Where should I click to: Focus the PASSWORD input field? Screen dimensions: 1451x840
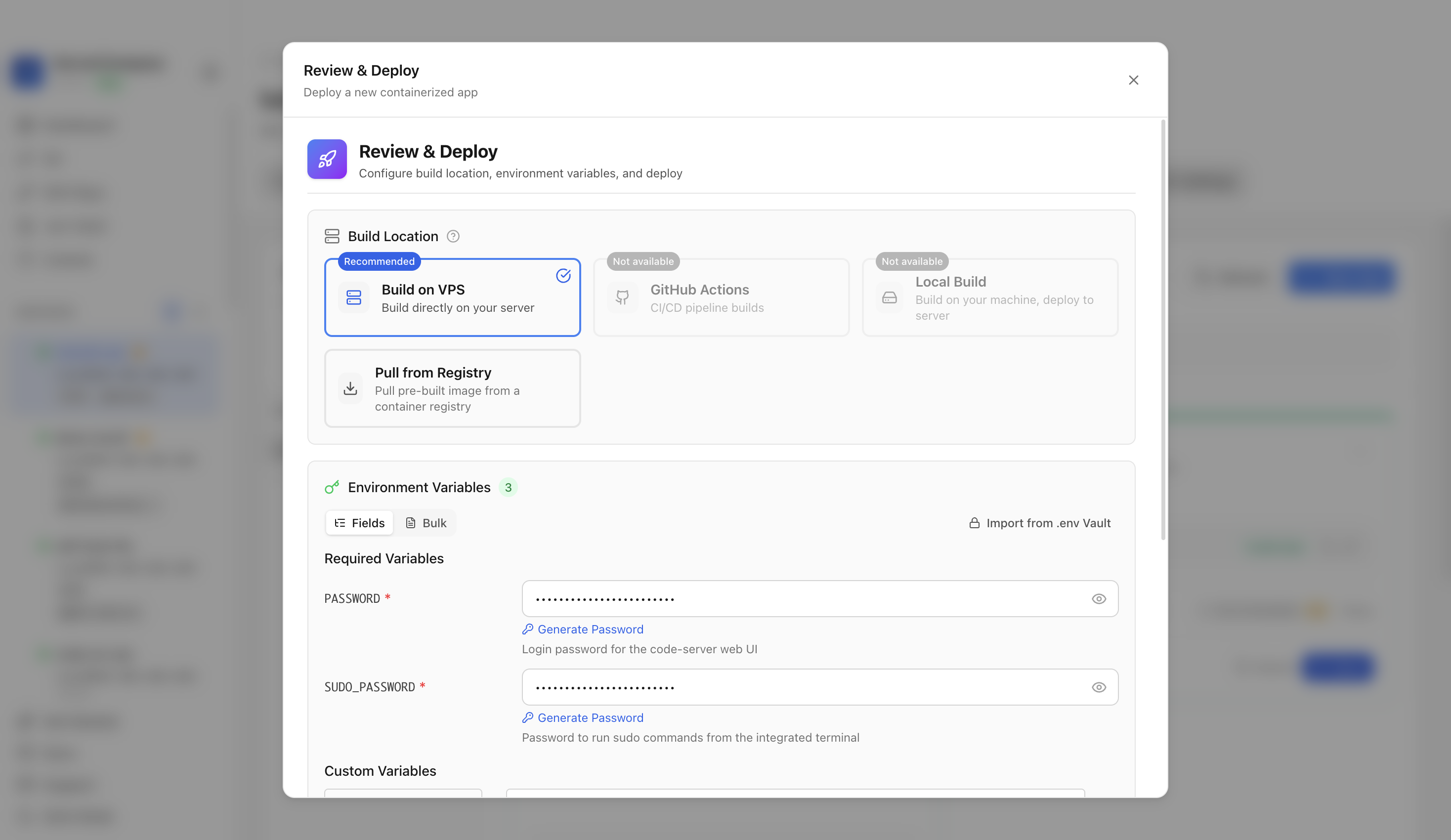click(x=819, y=599)
